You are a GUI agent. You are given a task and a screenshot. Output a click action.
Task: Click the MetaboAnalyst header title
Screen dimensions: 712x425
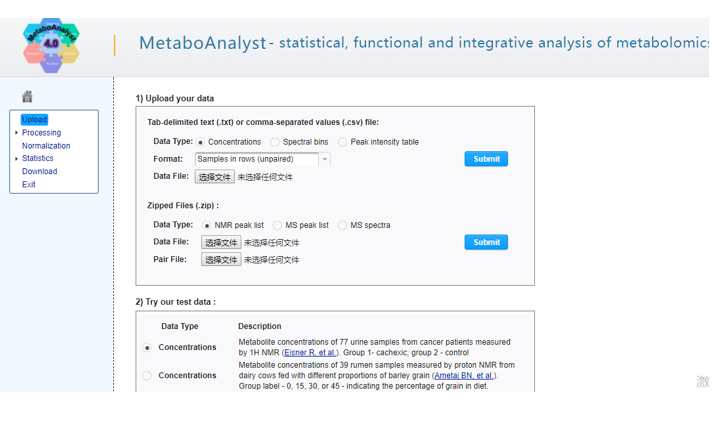coord(203,43)
